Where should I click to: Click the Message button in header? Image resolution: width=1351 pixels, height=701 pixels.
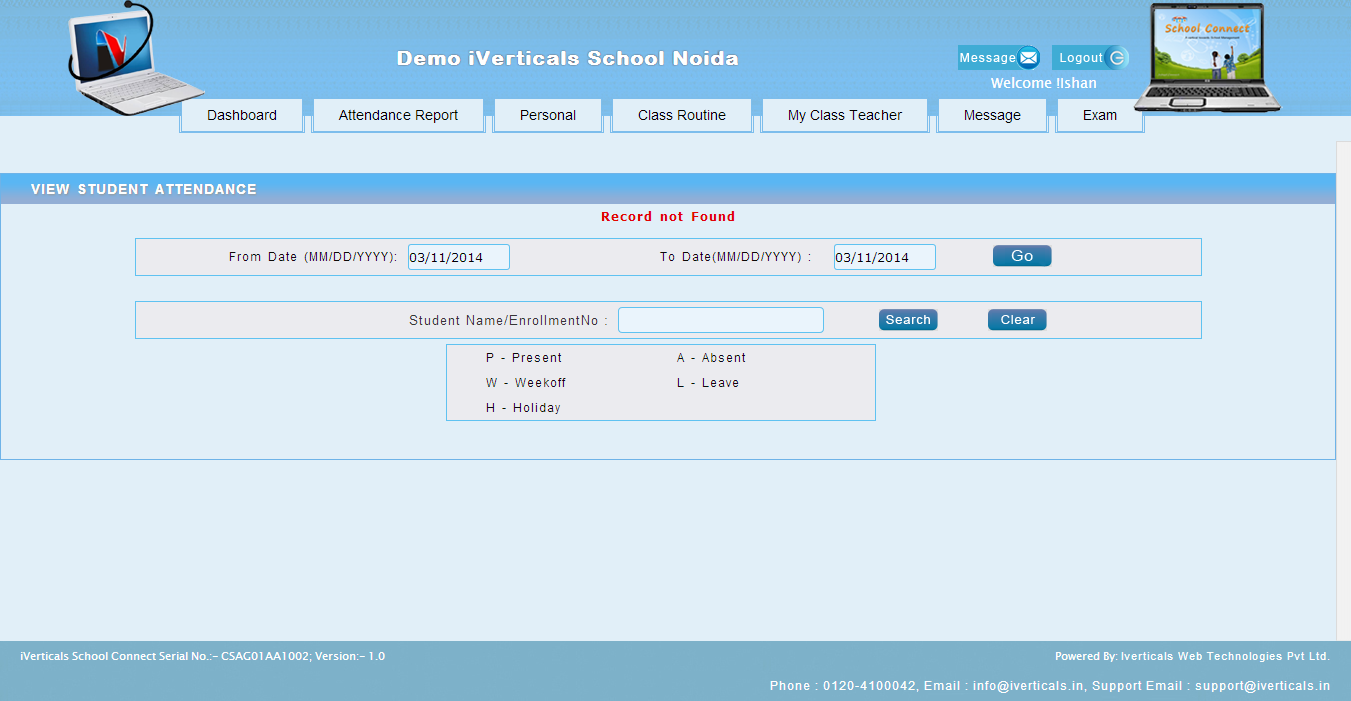click(x=987, y=58)
